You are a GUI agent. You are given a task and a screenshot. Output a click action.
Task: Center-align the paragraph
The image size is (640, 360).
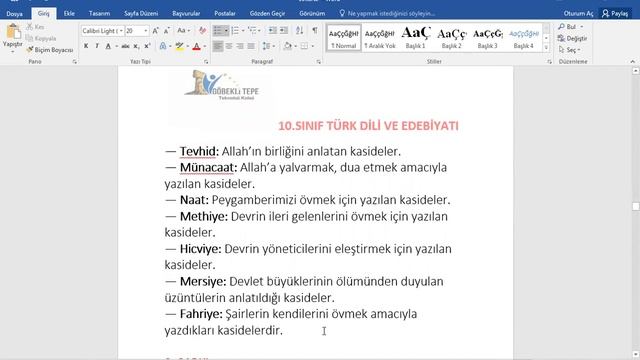229,46
